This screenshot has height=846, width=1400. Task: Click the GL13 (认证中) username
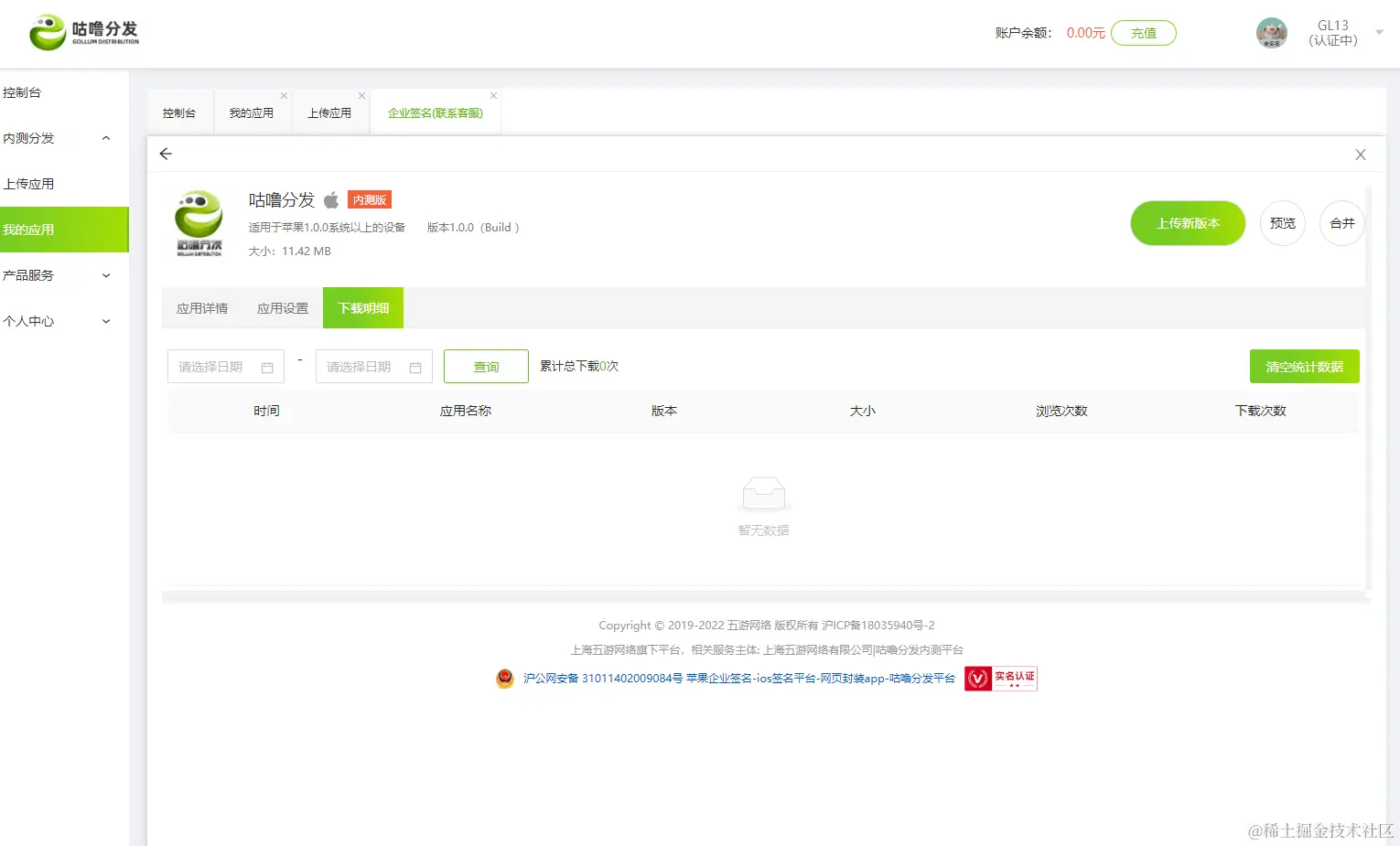click(1333, 33)
